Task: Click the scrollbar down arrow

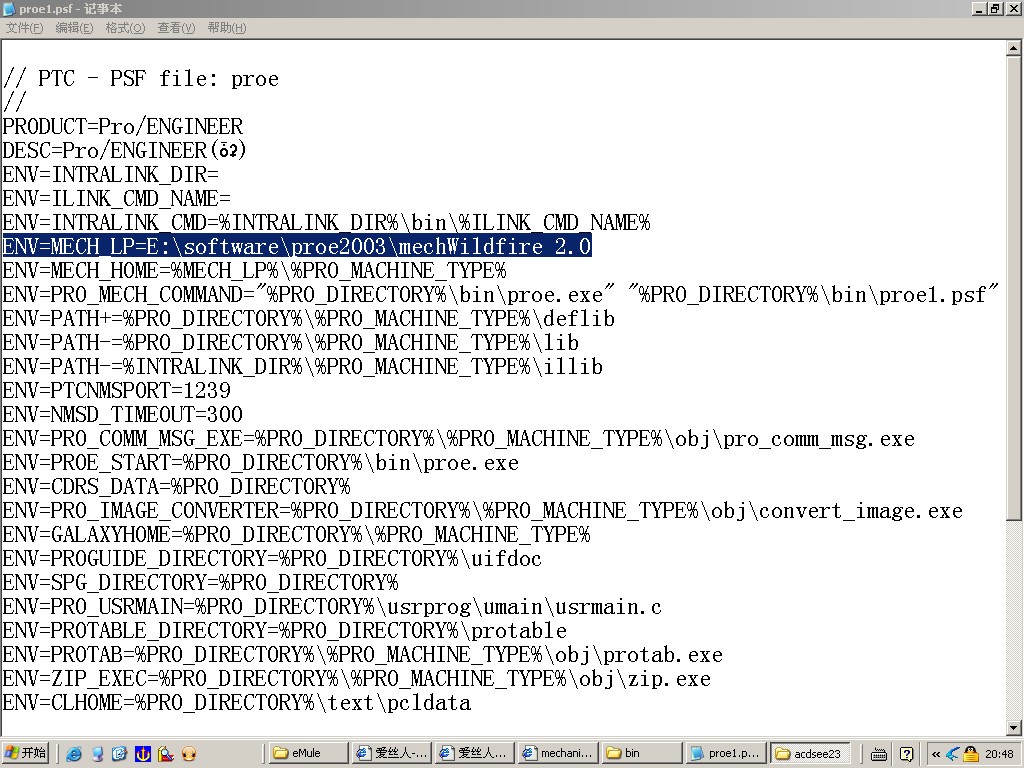Action: (x=1013, y=727)
